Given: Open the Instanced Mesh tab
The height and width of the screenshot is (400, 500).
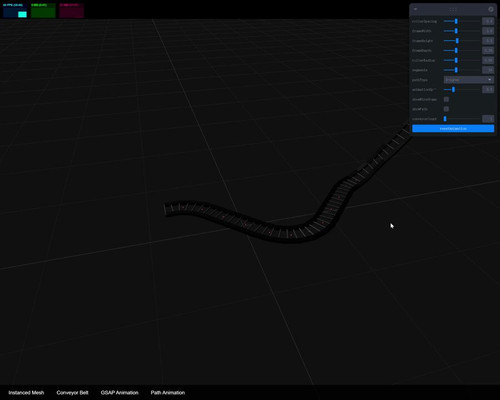Looking at the screenshot, I should (26, 393).
